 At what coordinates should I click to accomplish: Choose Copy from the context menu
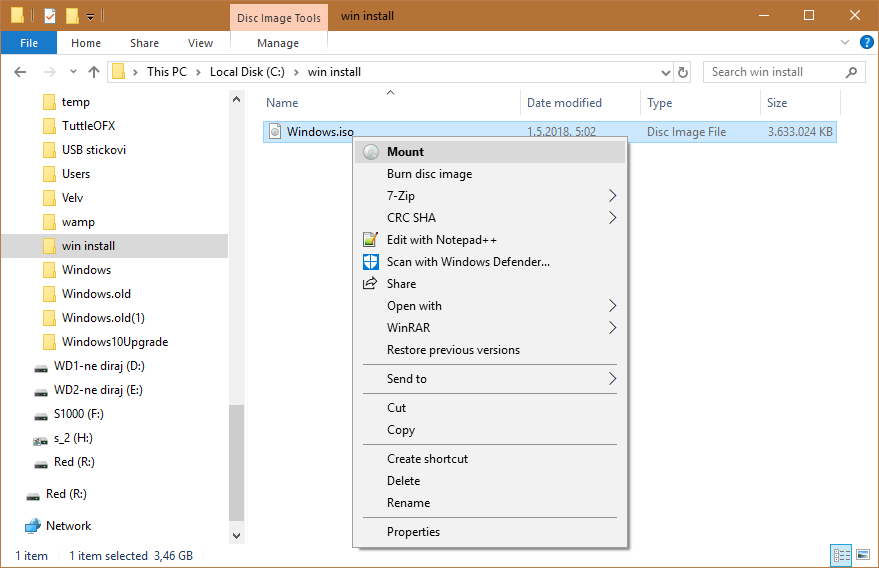(490, 430)
